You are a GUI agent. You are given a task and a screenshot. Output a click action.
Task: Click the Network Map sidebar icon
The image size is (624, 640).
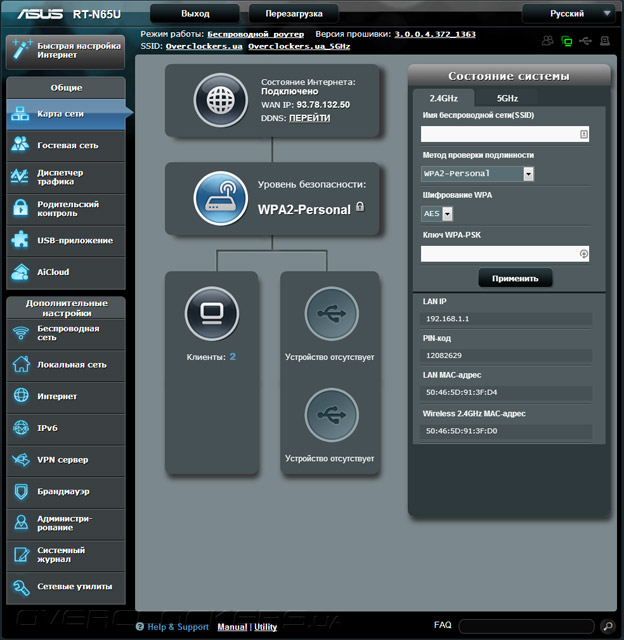20,114
